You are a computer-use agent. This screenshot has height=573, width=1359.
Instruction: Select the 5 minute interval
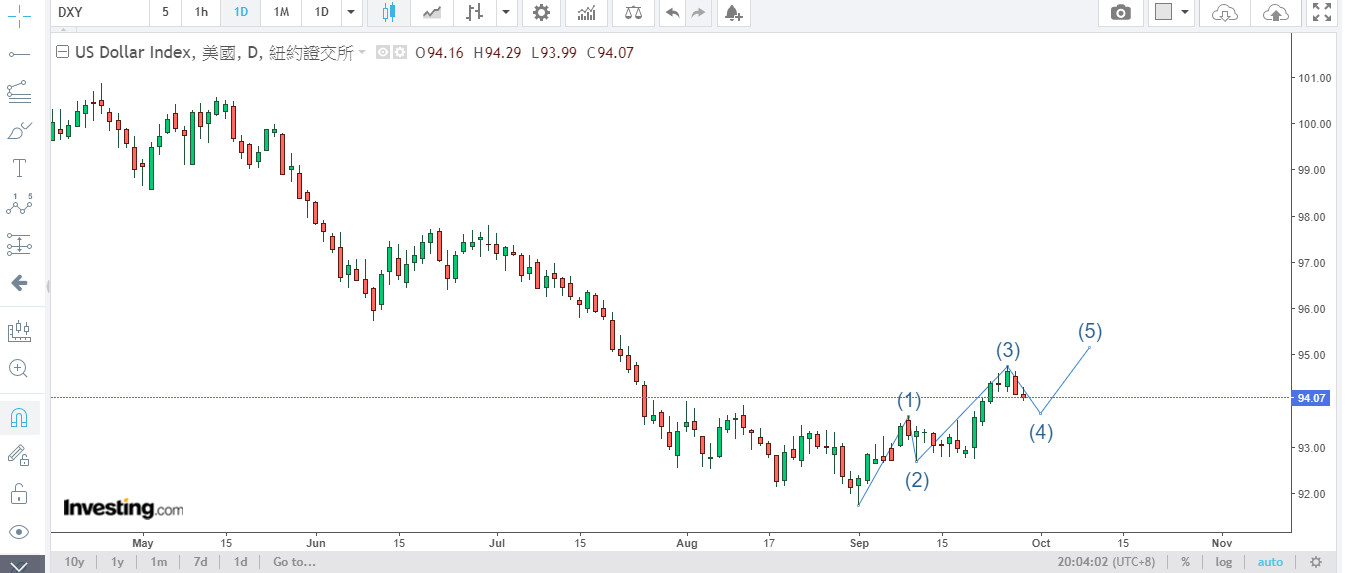click(x=165, y=12)
